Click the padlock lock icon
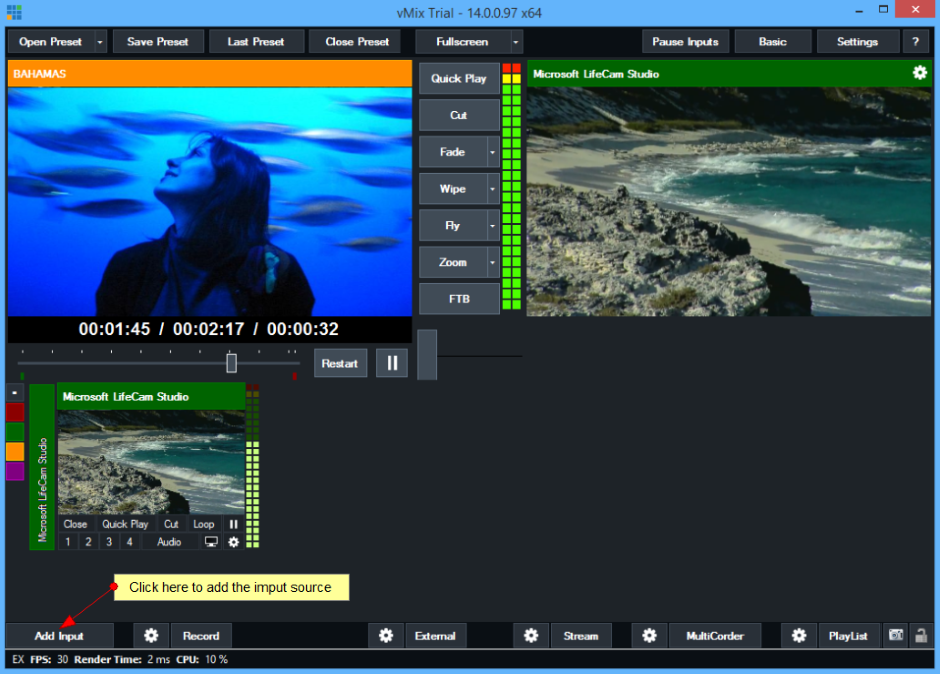This screenshot has height=674, width=940. tap(920, 636)
